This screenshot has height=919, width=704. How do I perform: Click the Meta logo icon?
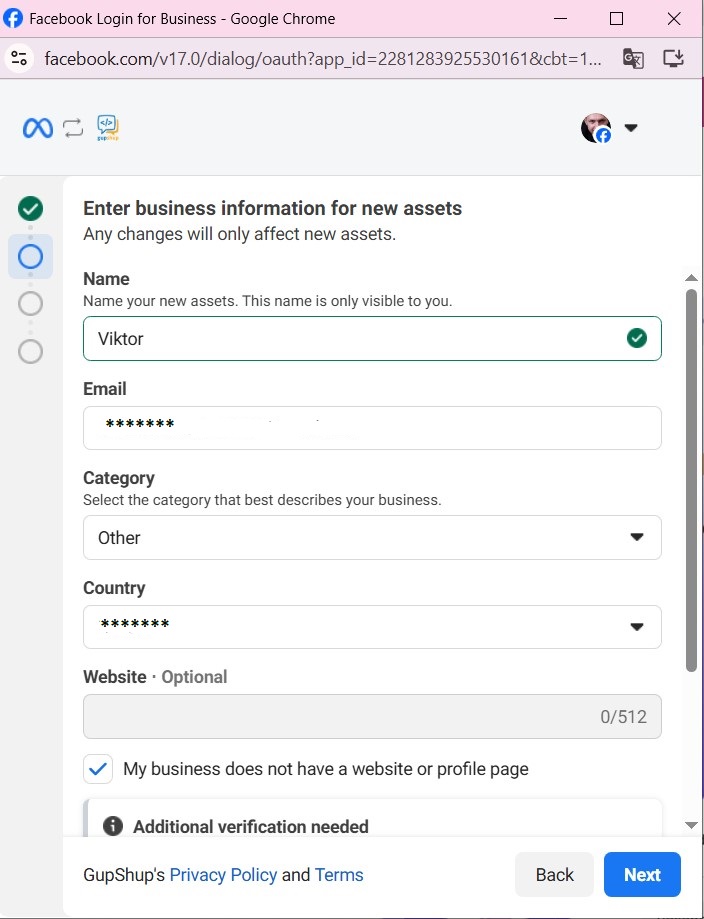pyautogui.click(x=38, y=128)
